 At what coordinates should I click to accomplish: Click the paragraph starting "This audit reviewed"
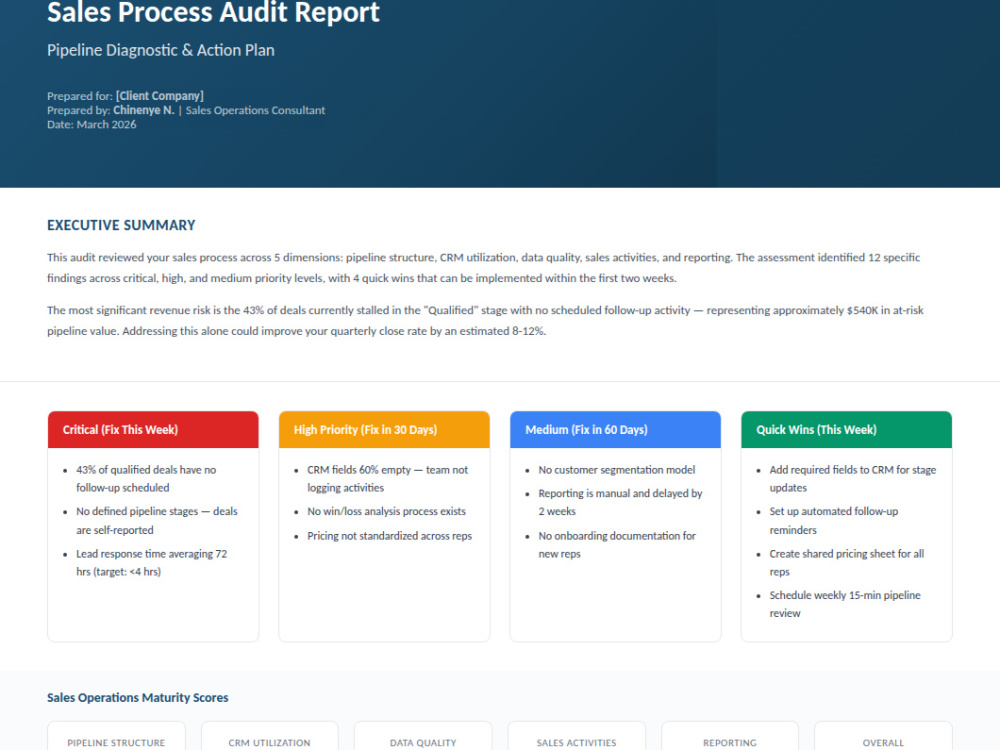point(483,268)
